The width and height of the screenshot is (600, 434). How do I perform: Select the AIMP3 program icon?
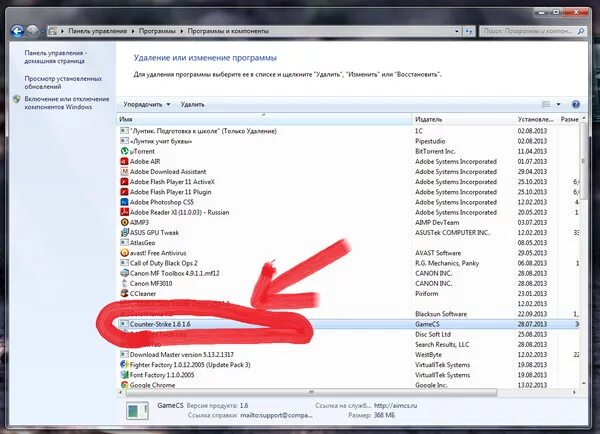point(124,222)
